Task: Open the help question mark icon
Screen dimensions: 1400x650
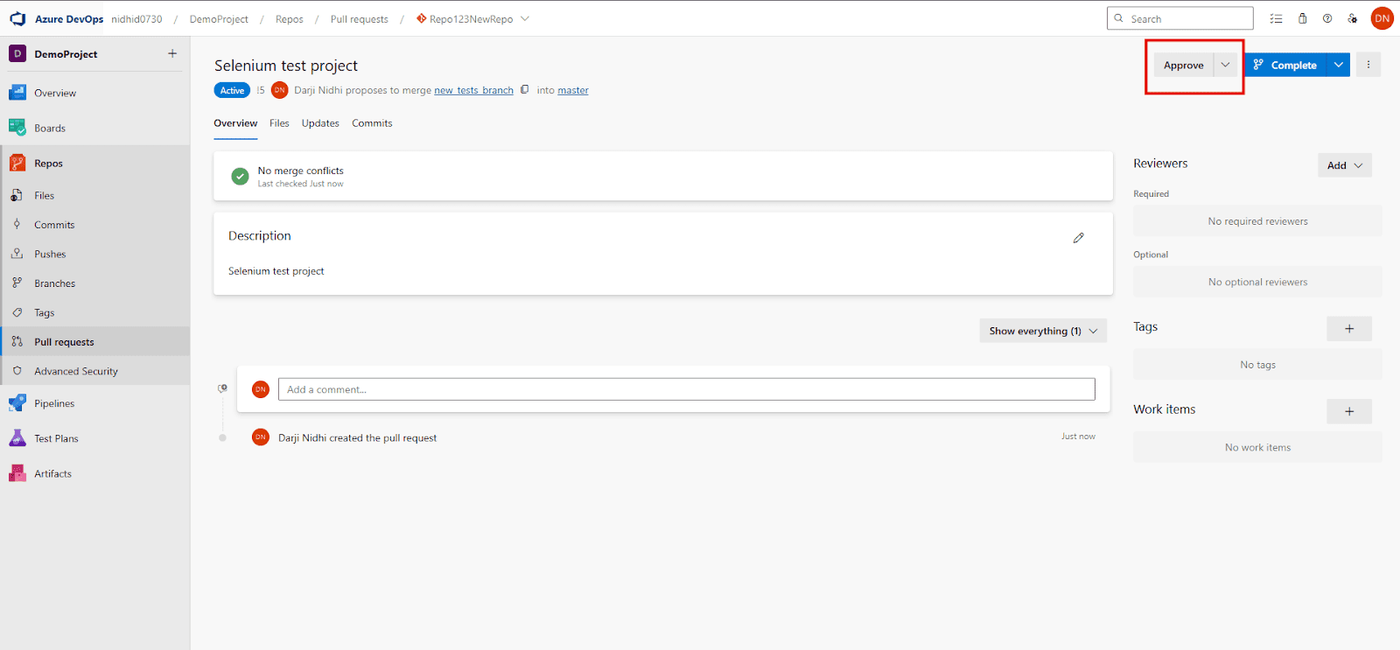Action: (x=1327, y=19)
